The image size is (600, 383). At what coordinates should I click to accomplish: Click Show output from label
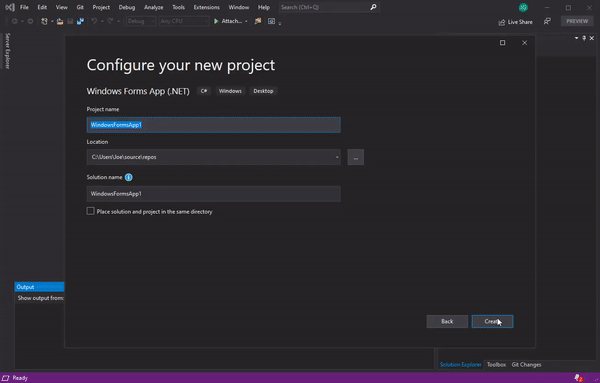point(41,298)
